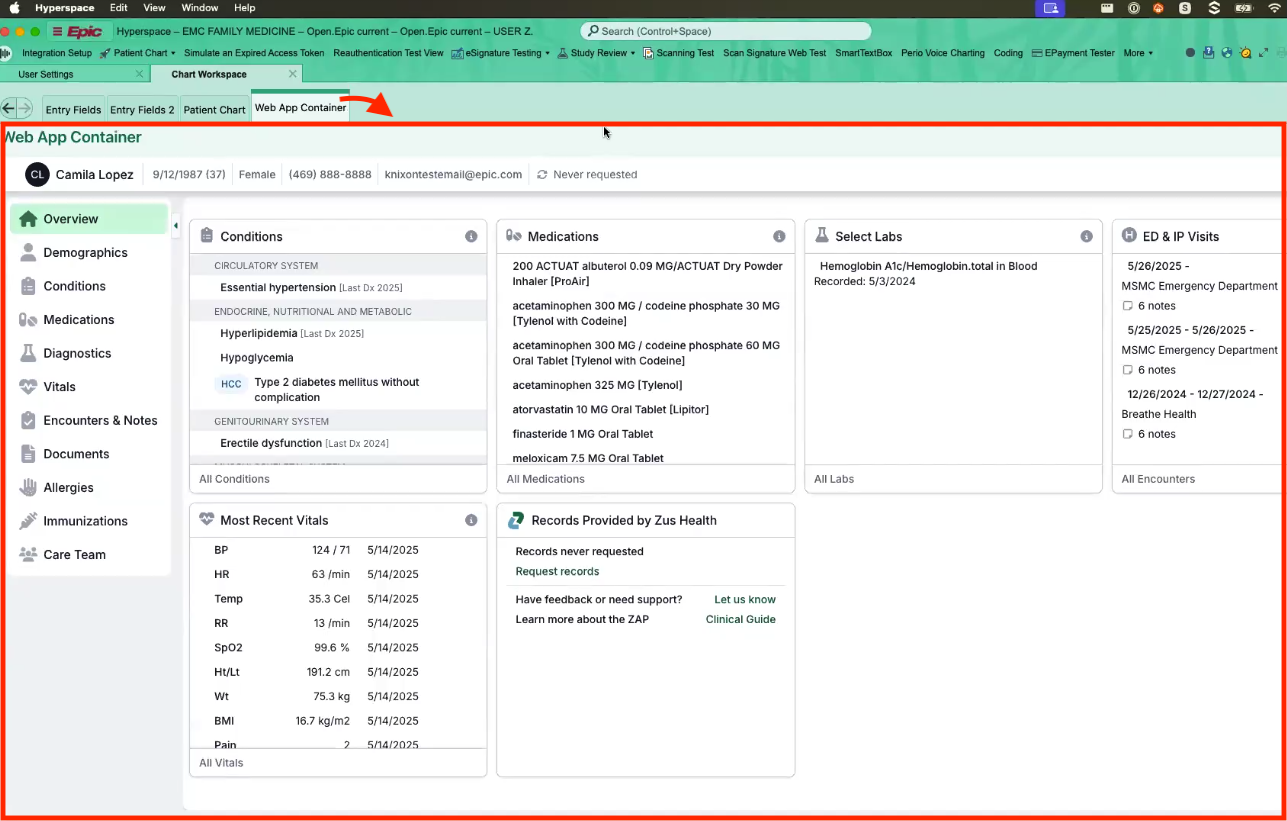Click Simulate an Expired Access Token
This screenshot has height=821, width=1287.
tap(254, 53)
